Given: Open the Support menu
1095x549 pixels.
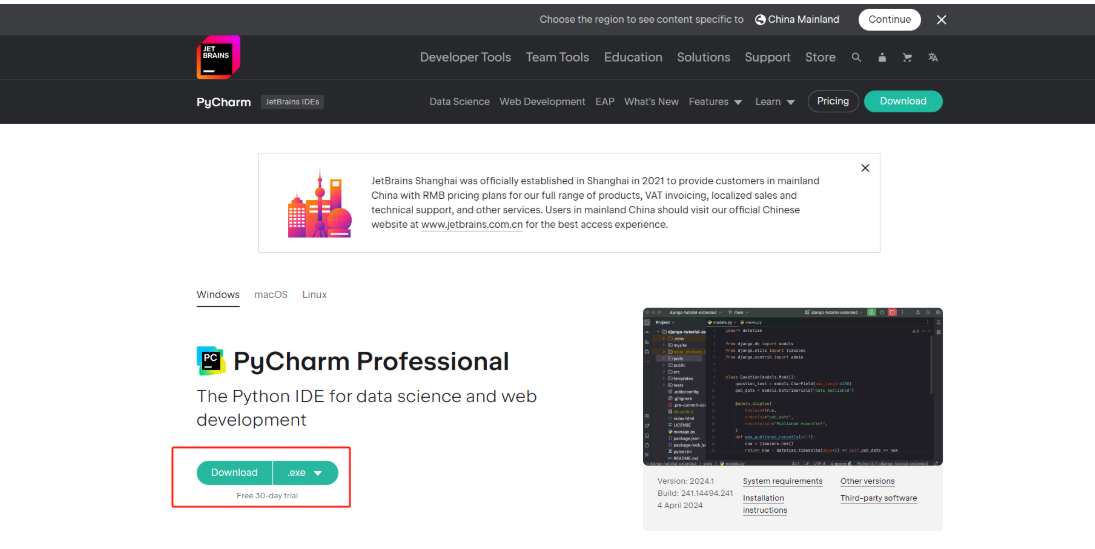Looking at the screenshot, I should tap(767, 57).
